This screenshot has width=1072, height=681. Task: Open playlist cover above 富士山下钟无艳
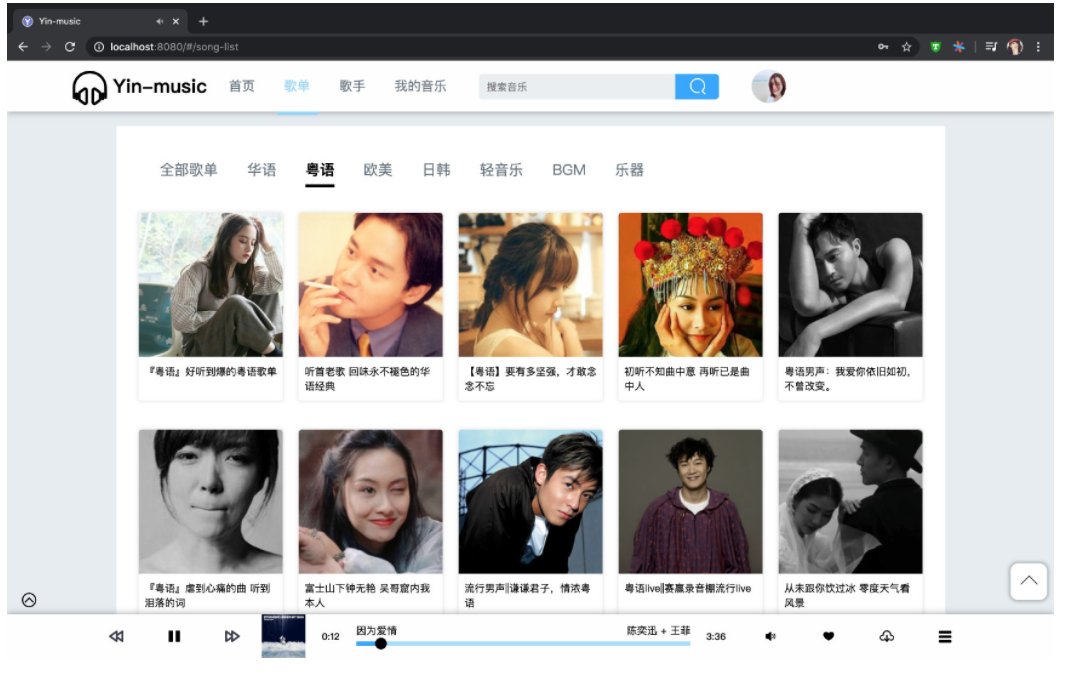pyautogui.click(x=371, y=501)
